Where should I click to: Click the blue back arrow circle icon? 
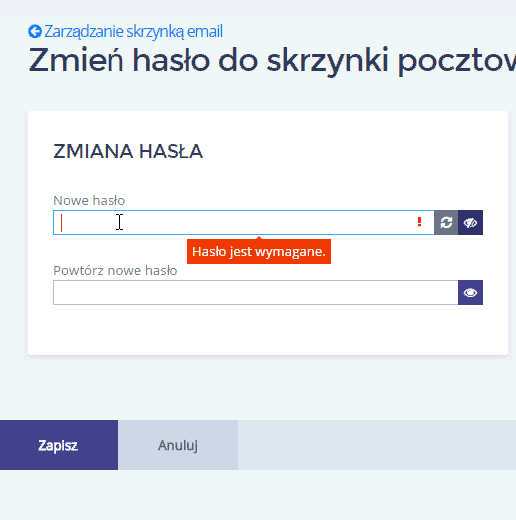tap(35, 31)
